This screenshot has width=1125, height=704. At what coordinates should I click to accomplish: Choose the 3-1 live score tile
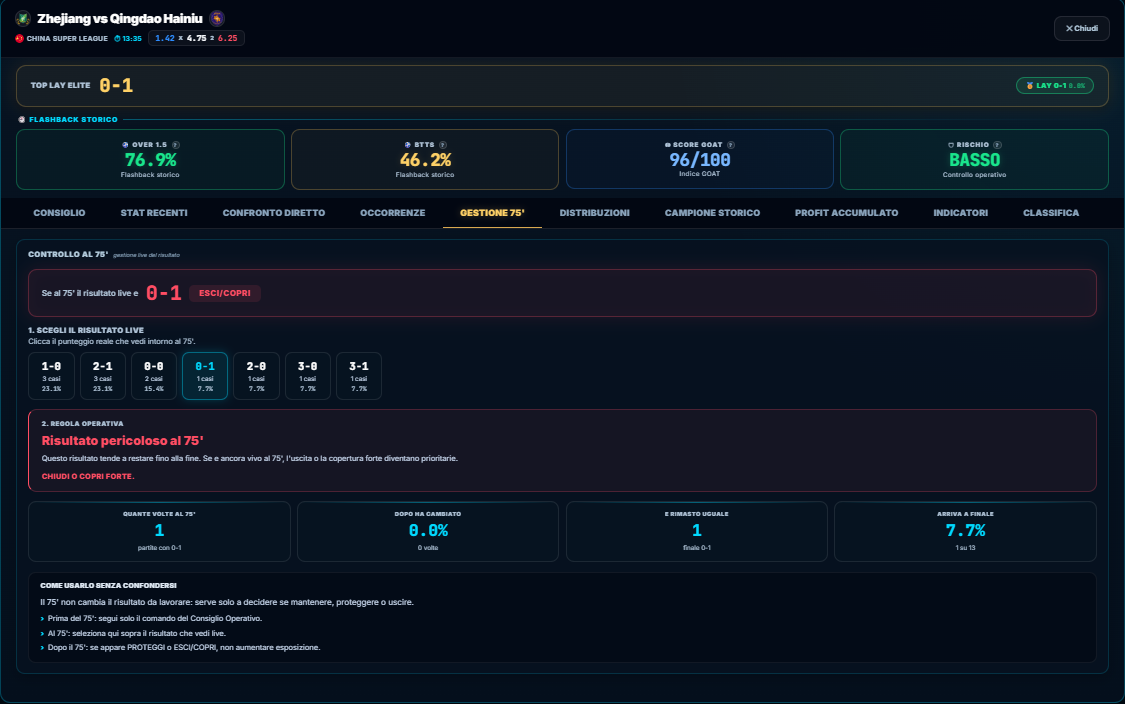tap(359, 376)
